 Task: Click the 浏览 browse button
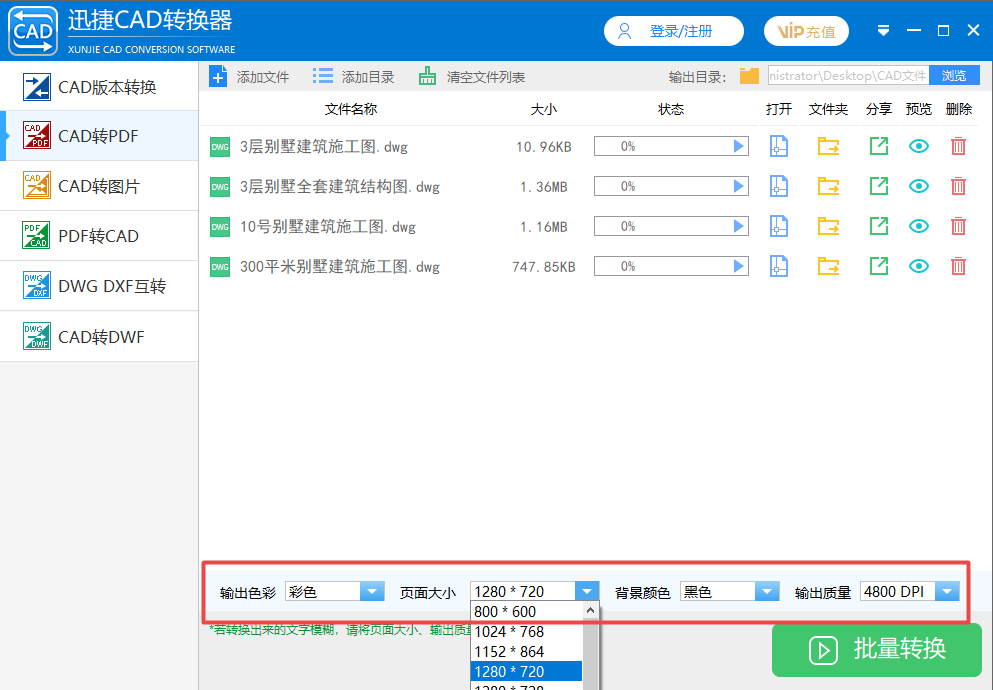pyautogui.click(x=954, y=74)
